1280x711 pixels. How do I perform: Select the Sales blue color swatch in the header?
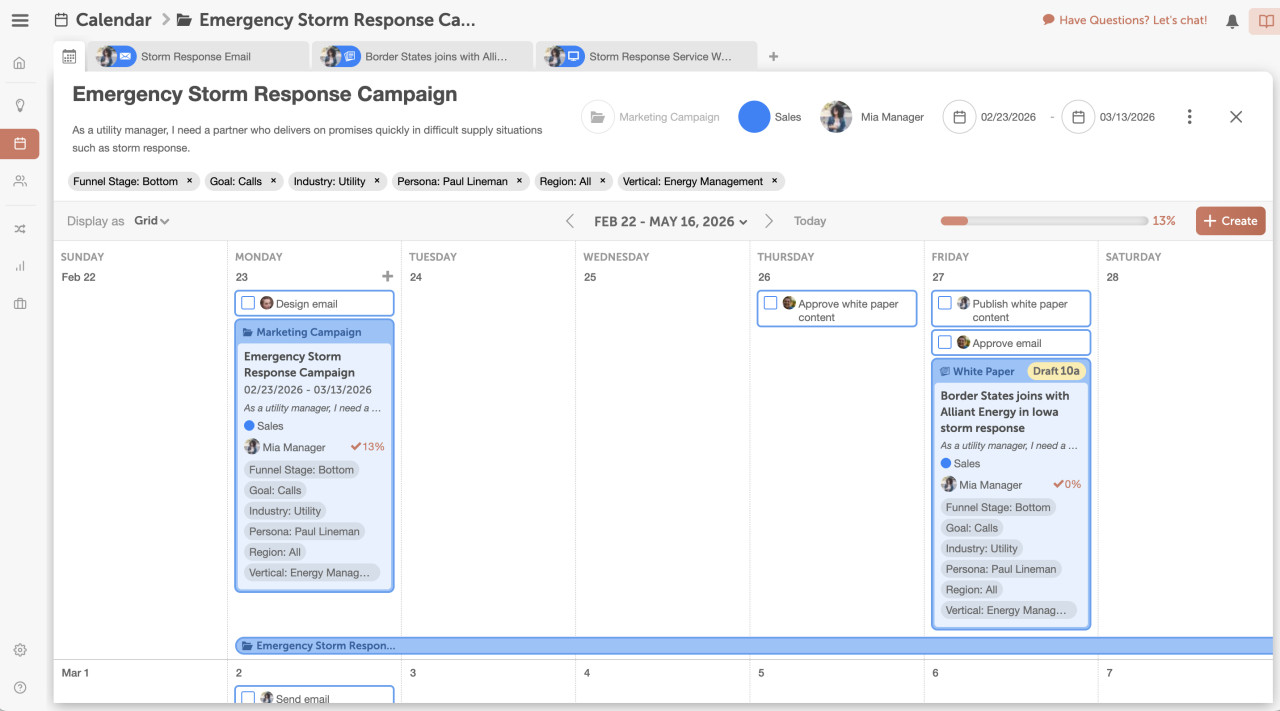point(754,117)
